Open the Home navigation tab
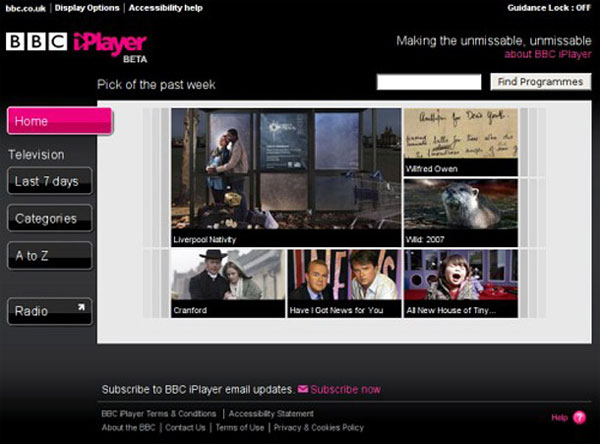The width and height of the screenshot is (600, 444). (59, 121)
